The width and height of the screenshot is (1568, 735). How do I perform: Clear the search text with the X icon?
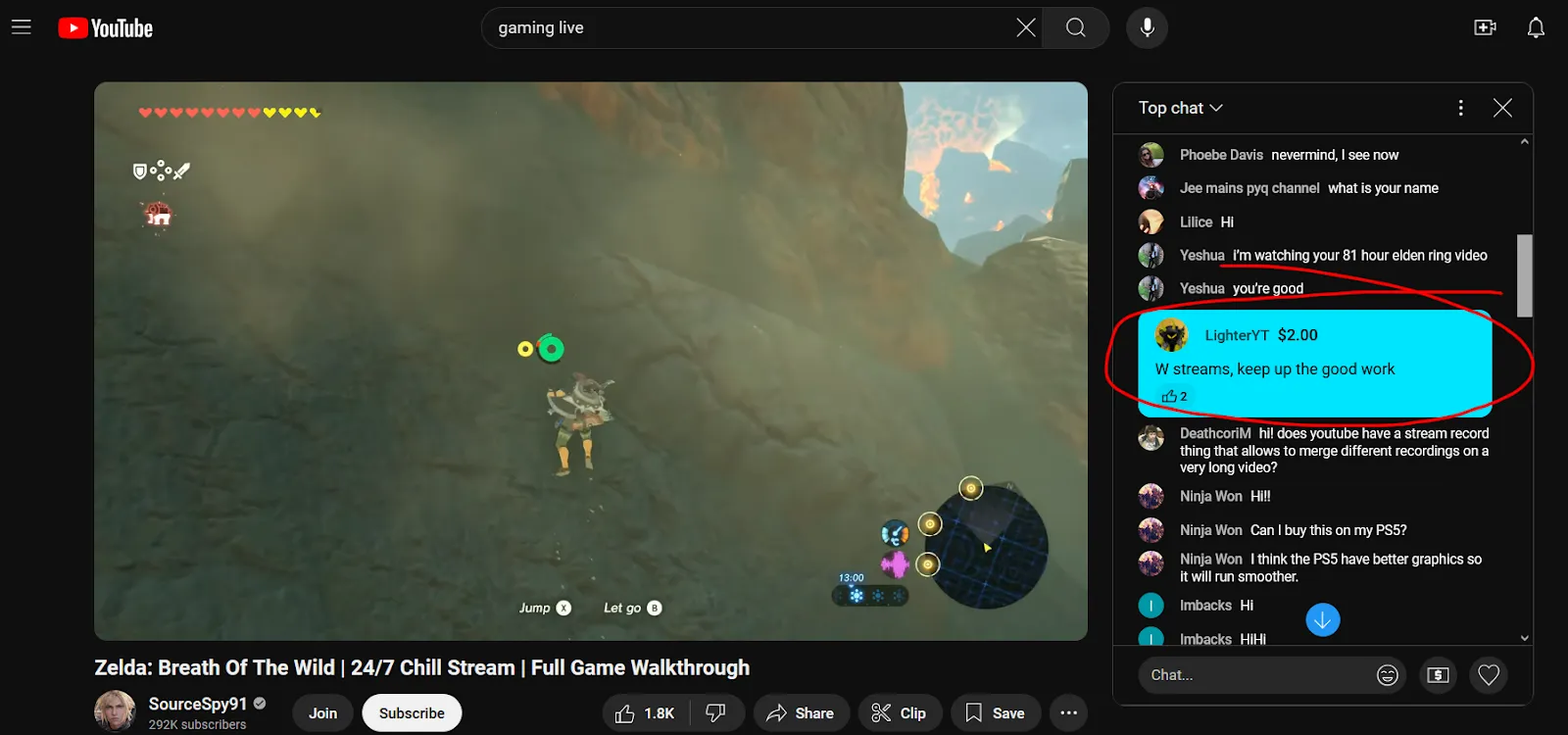tap(1025, 27)
